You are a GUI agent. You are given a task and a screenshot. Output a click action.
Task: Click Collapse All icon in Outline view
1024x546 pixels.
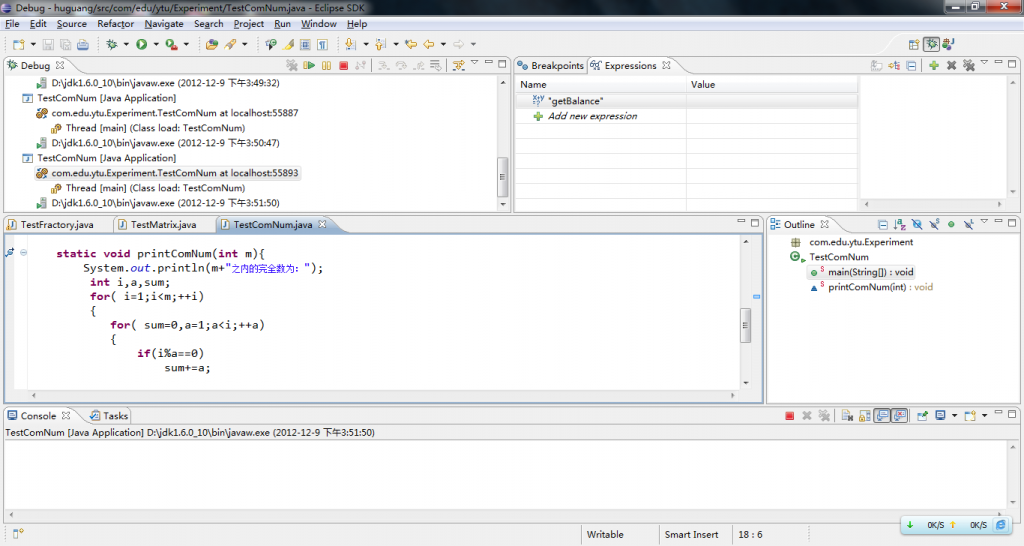click(883, 225)
